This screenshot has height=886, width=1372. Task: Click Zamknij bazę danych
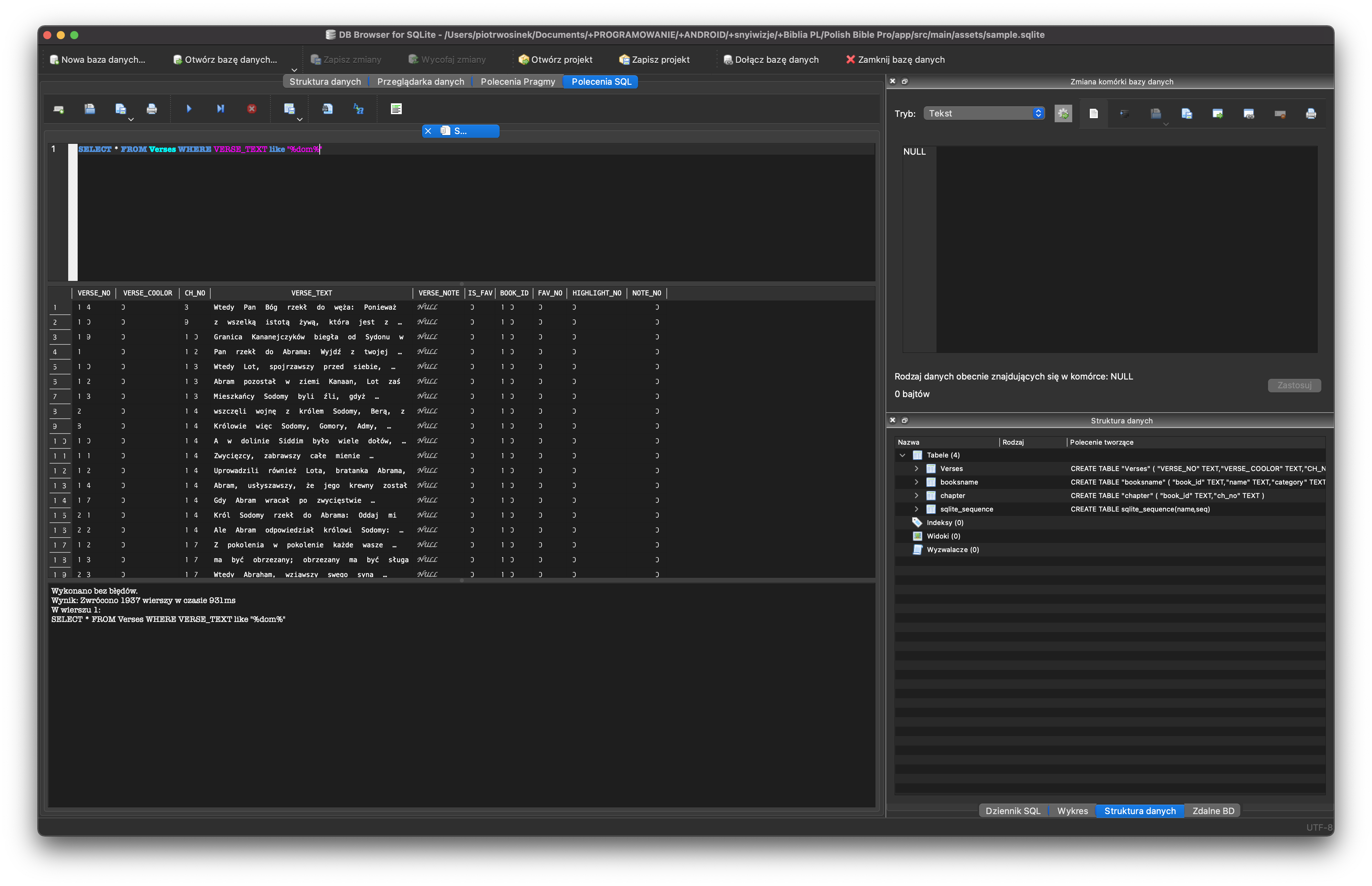tap(896, 59)
